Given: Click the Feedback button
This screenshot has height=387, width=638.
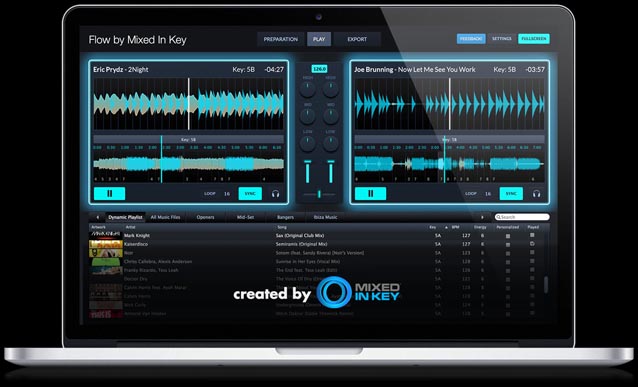Looking at the screenshot, I should click(x=471, y=39).
